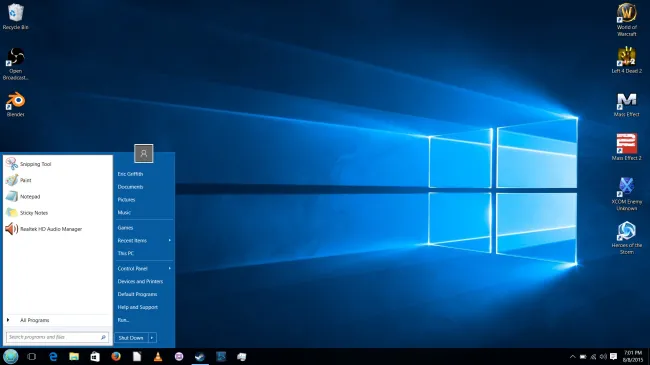Click the Search programs and files box

tap(57, 337)
